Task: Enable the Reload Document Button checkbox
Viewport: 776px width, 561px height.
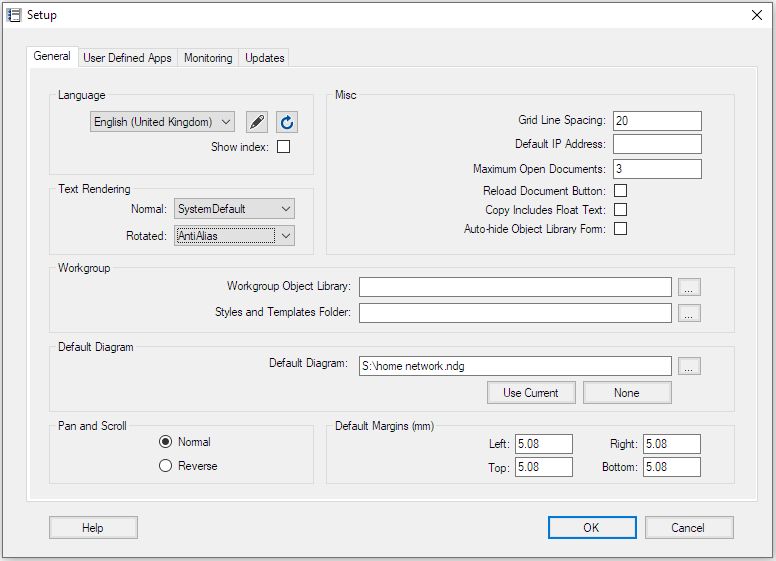Action: pyautogui.click(x=620, y=191)
